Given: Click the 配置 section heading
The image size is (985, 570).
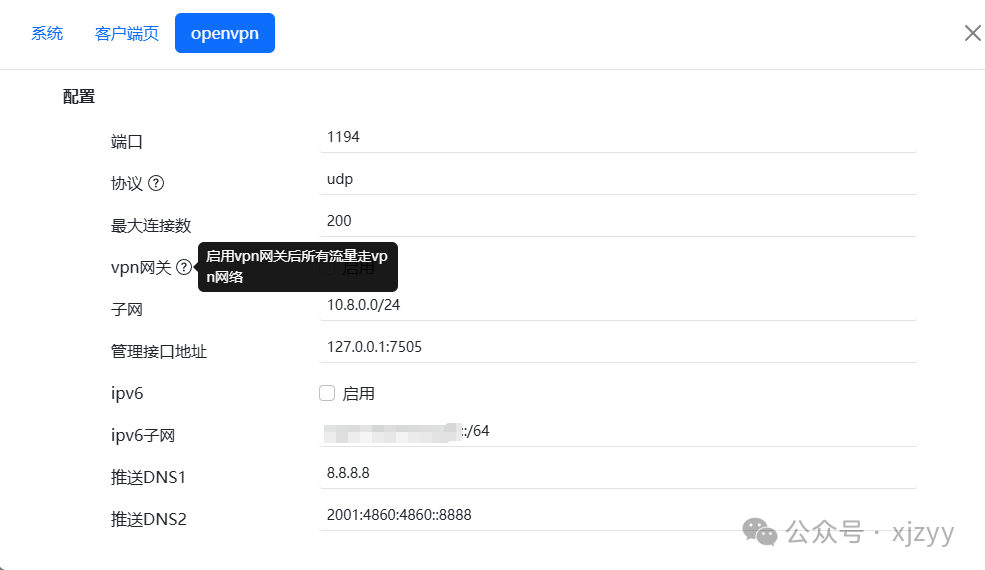Looking at the screenshot, I should click(x=79, y=97).
